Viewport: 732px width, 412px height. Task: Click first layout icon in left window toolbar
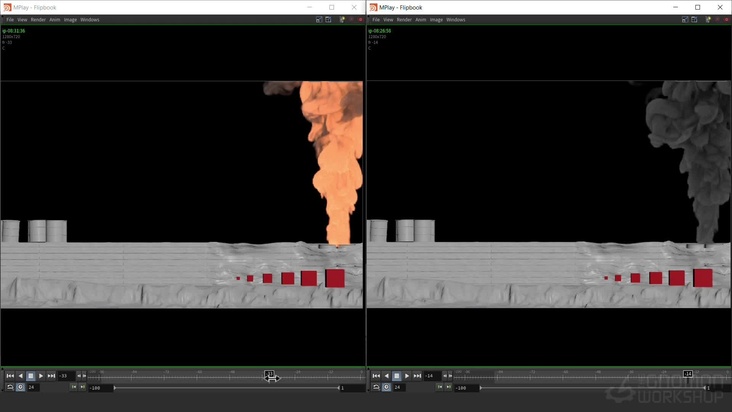(319, 20)
